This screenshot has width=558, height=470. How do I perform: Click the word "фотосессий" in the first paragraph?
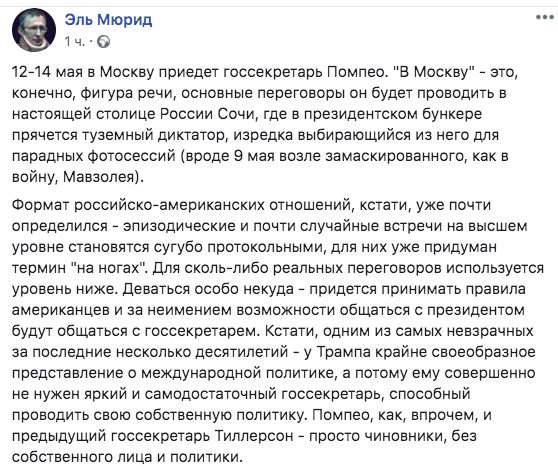point(132,156)
